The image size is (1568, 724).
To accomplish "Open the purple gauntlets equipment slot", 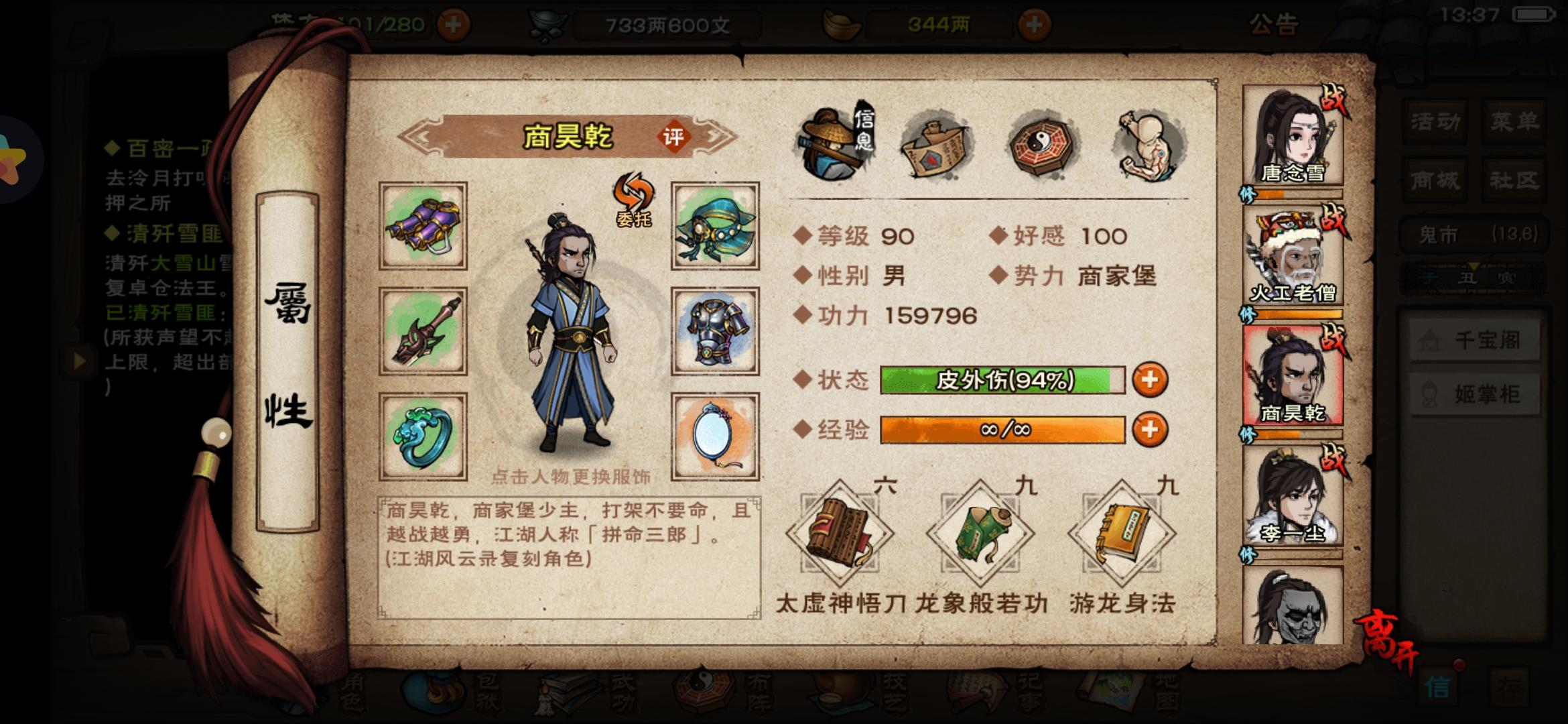I will [423, 226].
